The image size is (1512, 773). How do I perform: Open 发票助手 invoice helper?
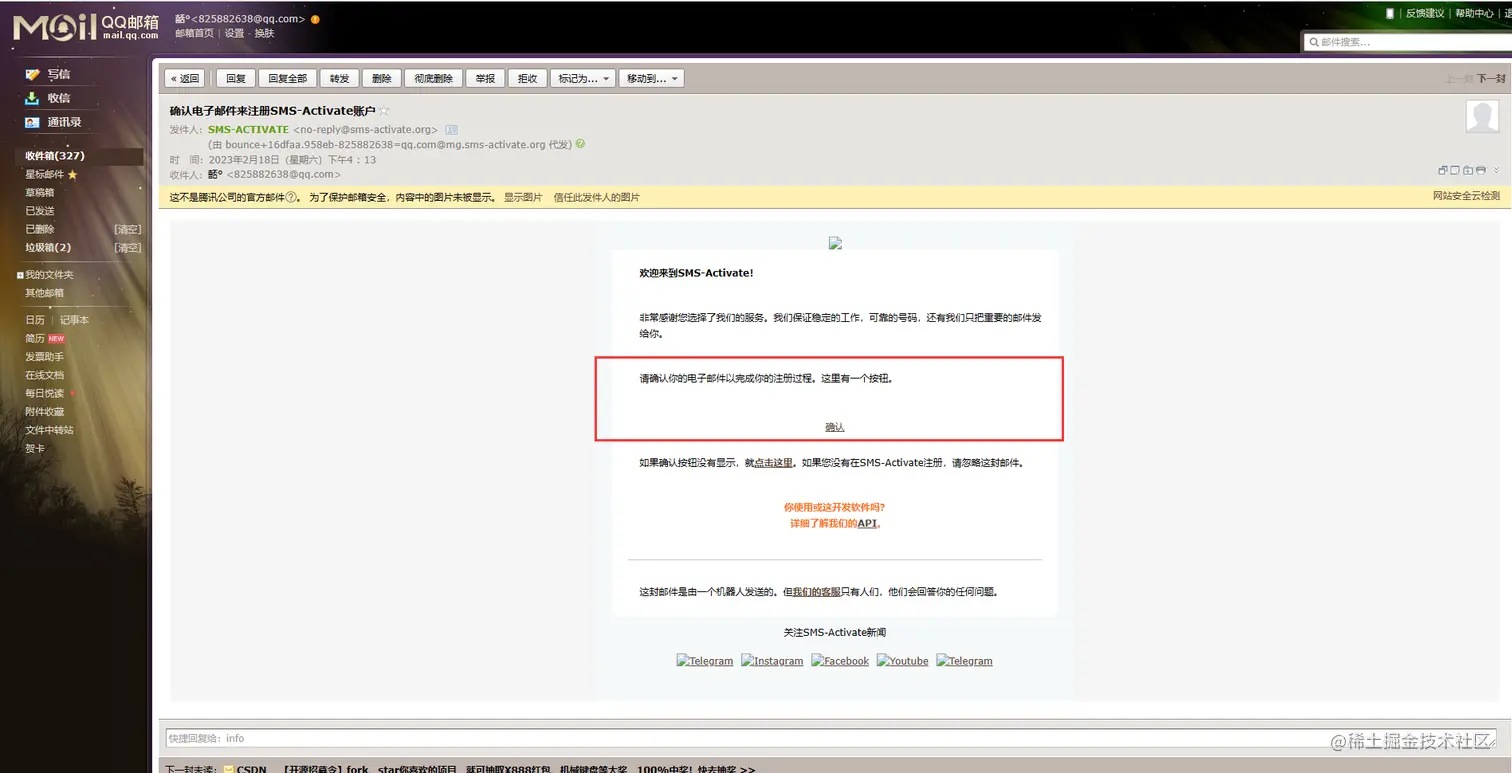coord(44,357)
